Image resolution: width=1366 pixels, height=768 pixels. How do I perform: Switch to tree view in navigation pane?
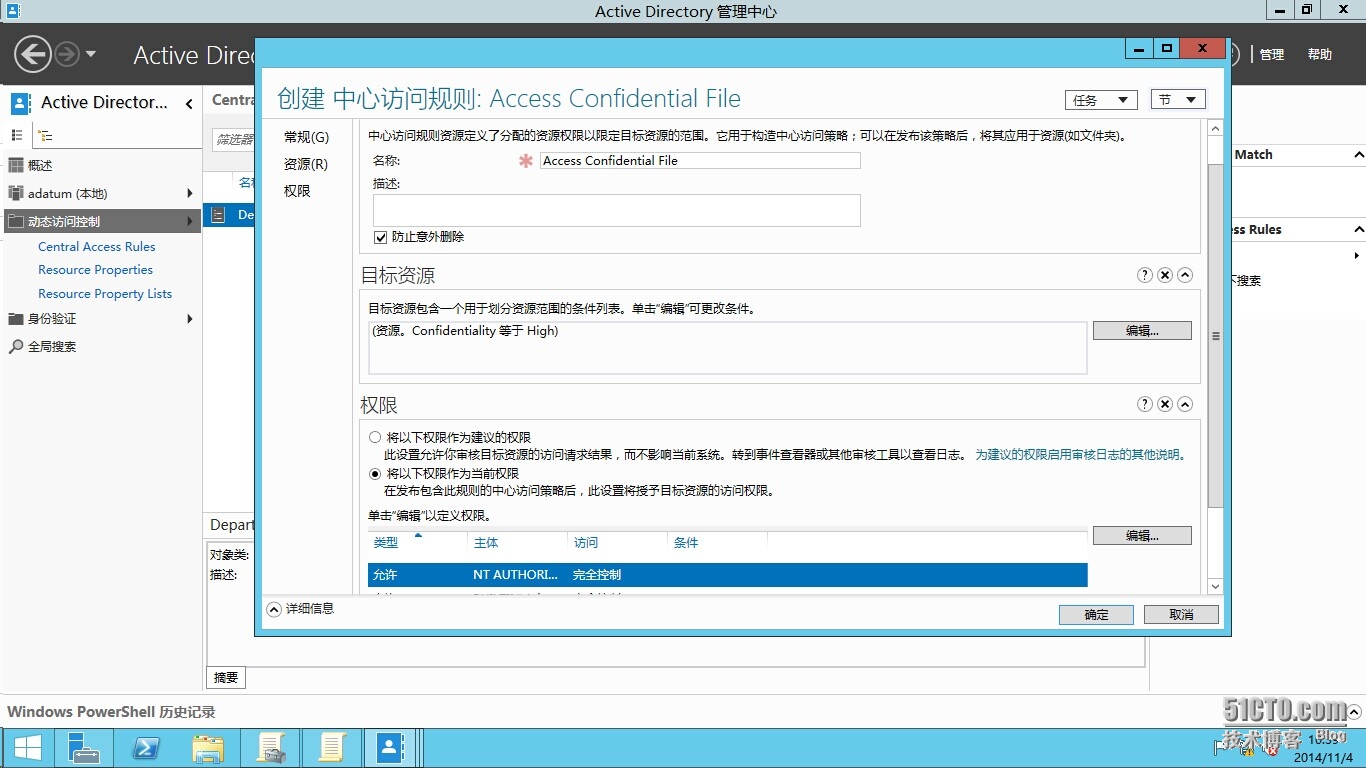[x=45, y=135]
